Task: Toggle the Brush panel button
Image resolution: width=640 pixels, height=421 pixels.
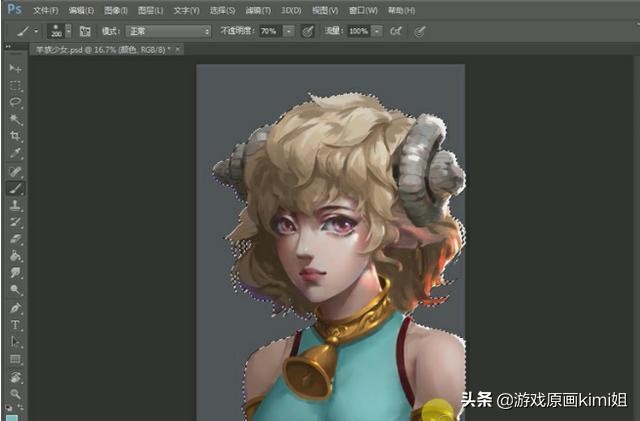Action: point(85,31)
